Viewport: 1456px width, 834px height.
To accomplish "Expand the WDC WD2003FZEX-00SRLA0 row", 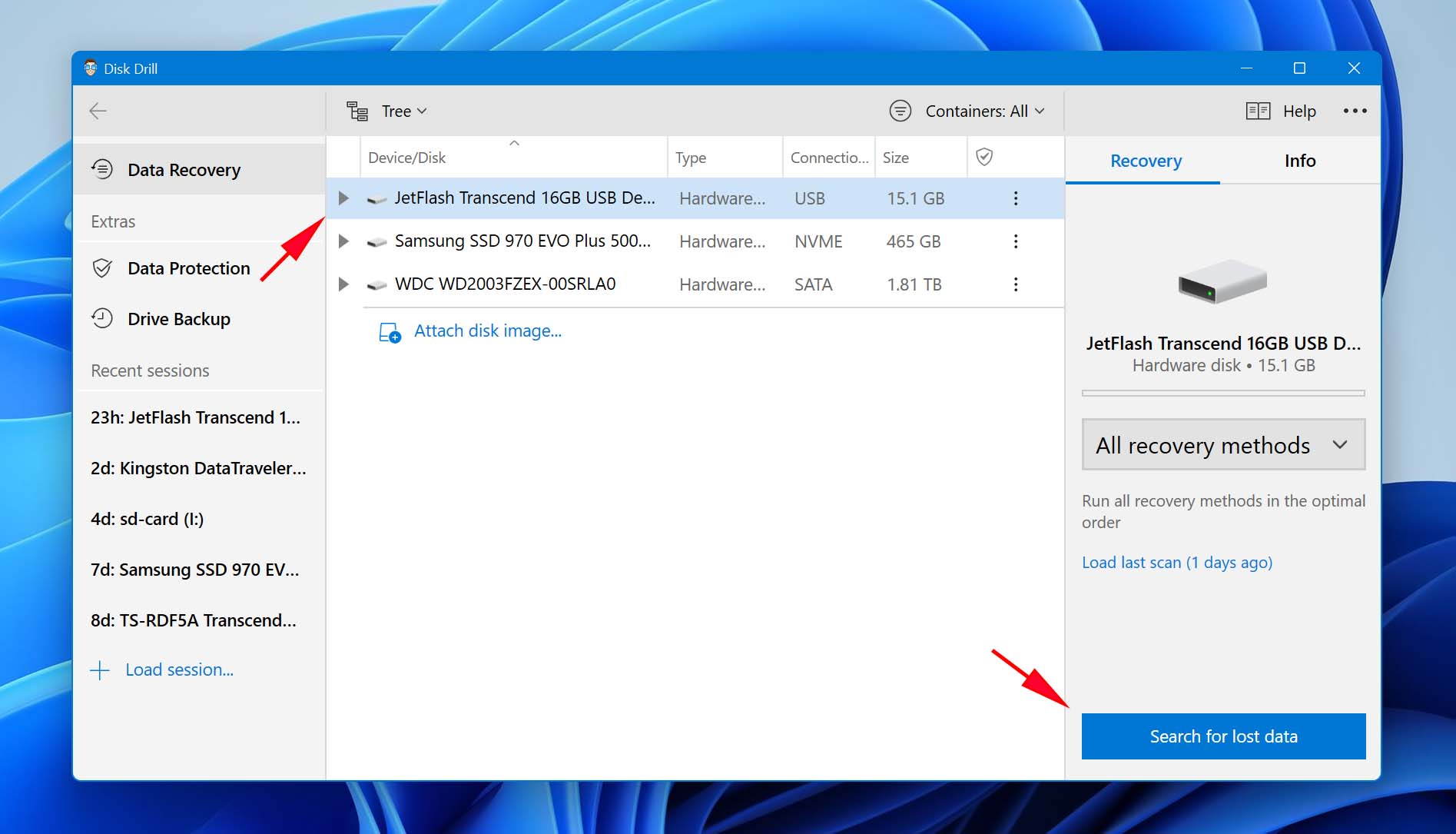I will [x=343, y=284].
